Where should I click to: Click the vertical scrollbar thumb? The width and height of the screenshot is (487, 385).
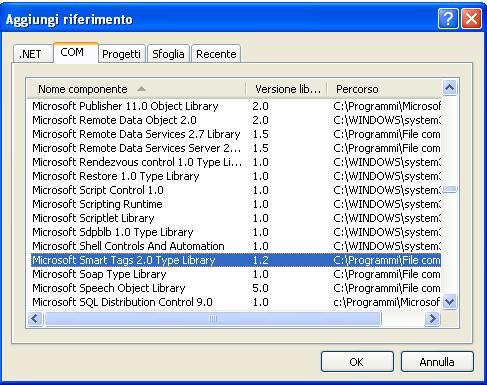[450, 189]
